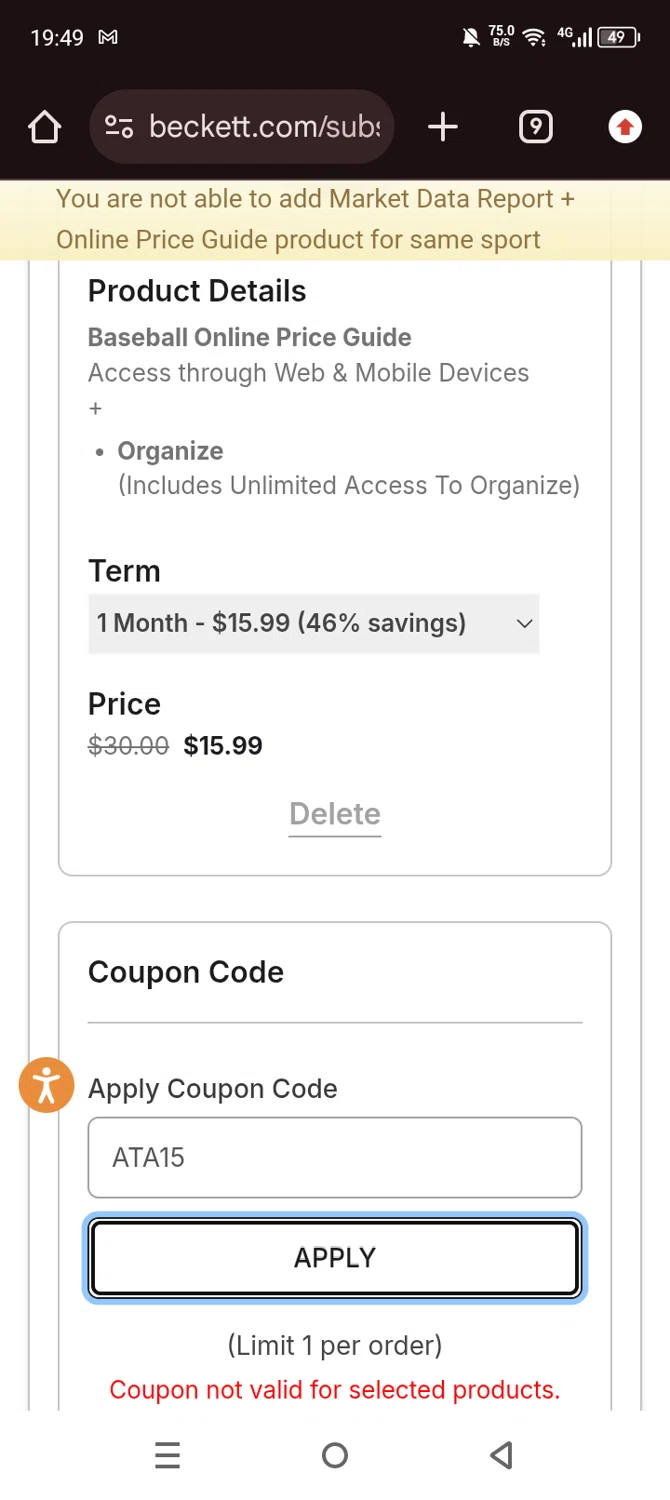670x1500 pixels.
Task: Tap the muted notifications bell icon
Action: 470,37
